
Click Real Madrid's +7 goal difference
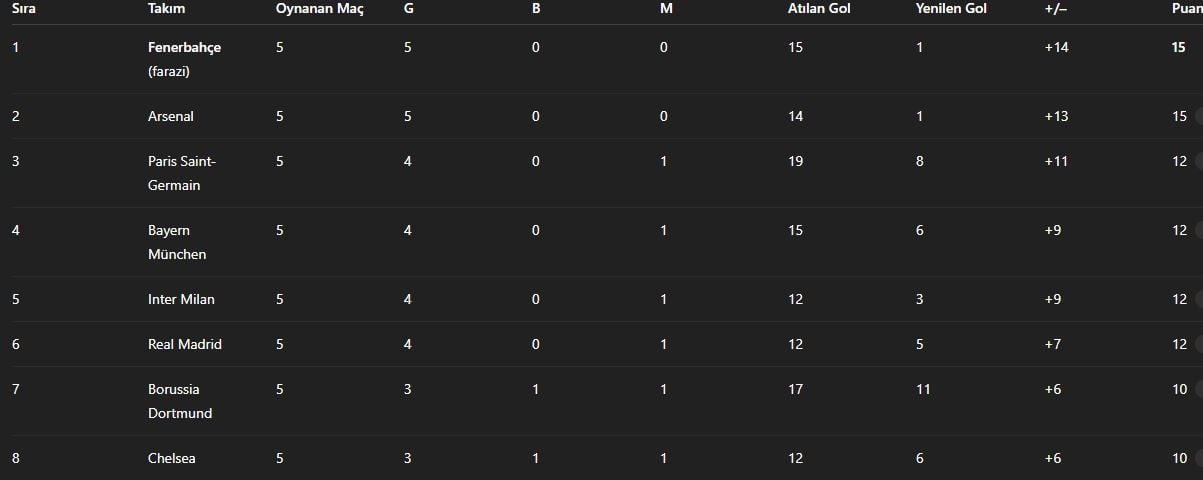[x=1053, y=345]
